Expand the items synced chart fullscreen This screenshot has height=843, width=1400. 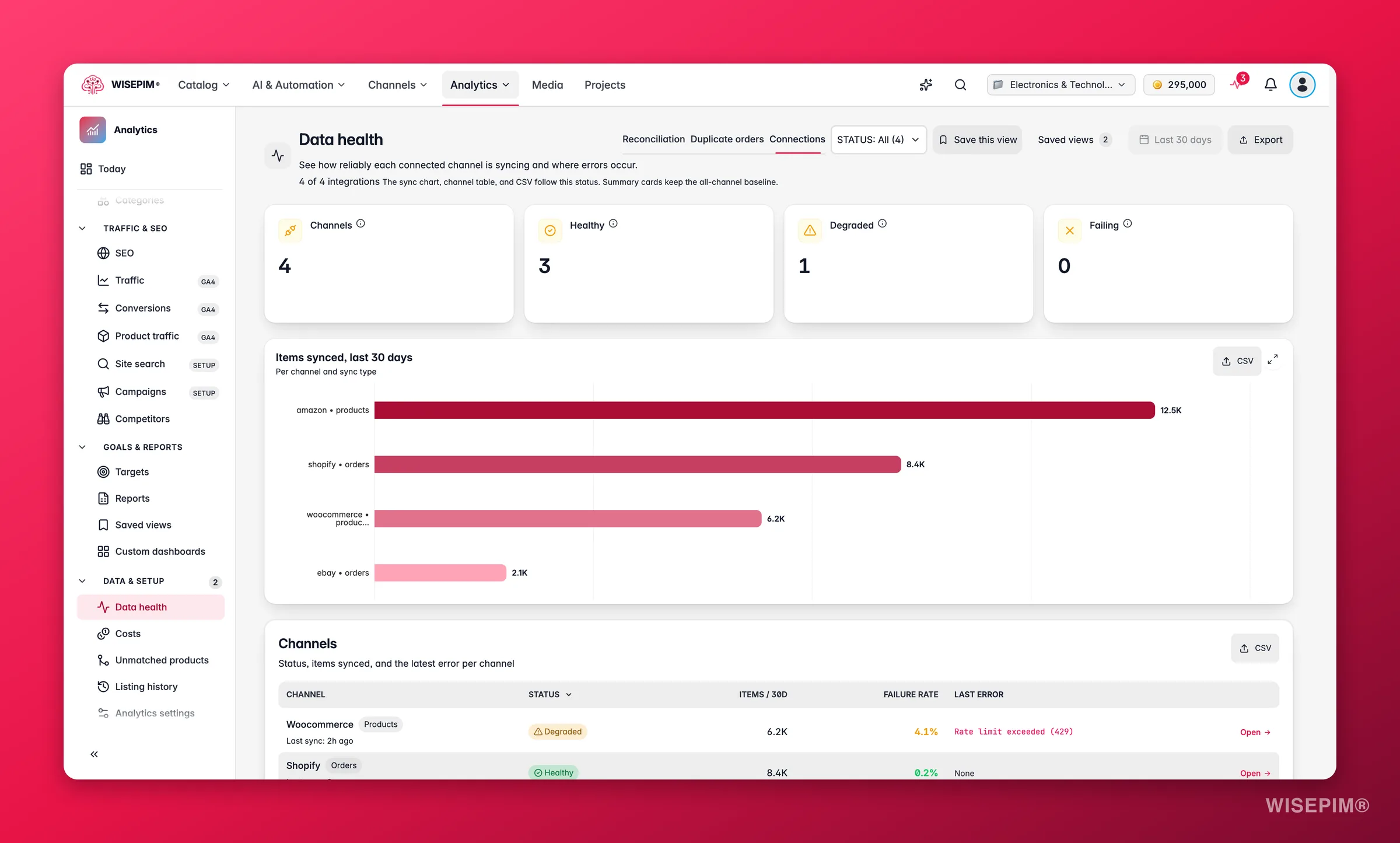click(x=1273, y=359)
